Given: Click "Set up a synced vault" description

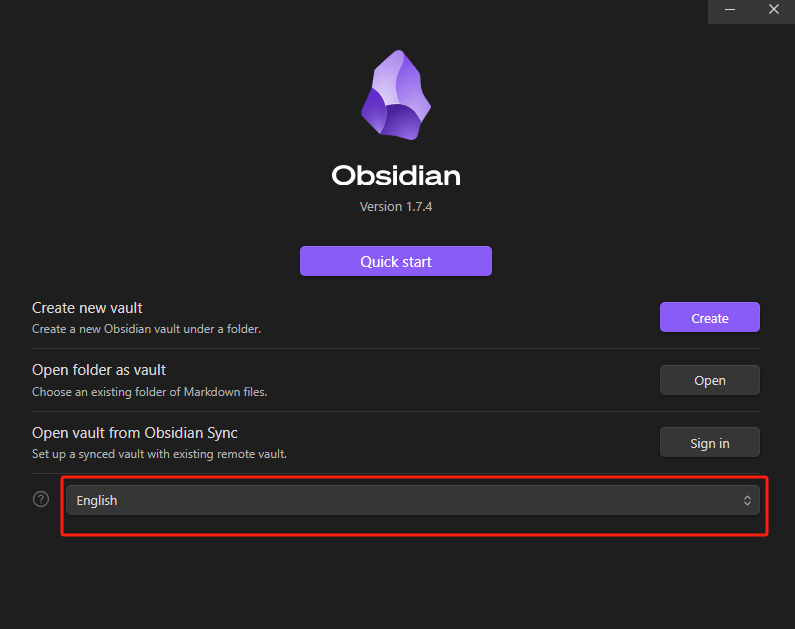Looking at the screenshot, I should tap(159, 454).
